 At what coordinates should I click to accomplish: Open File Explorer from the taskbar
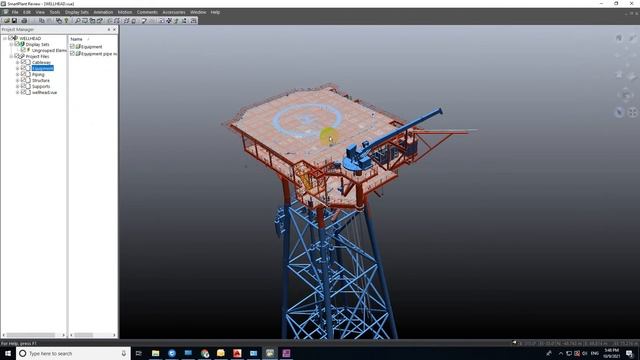[156, 353]
